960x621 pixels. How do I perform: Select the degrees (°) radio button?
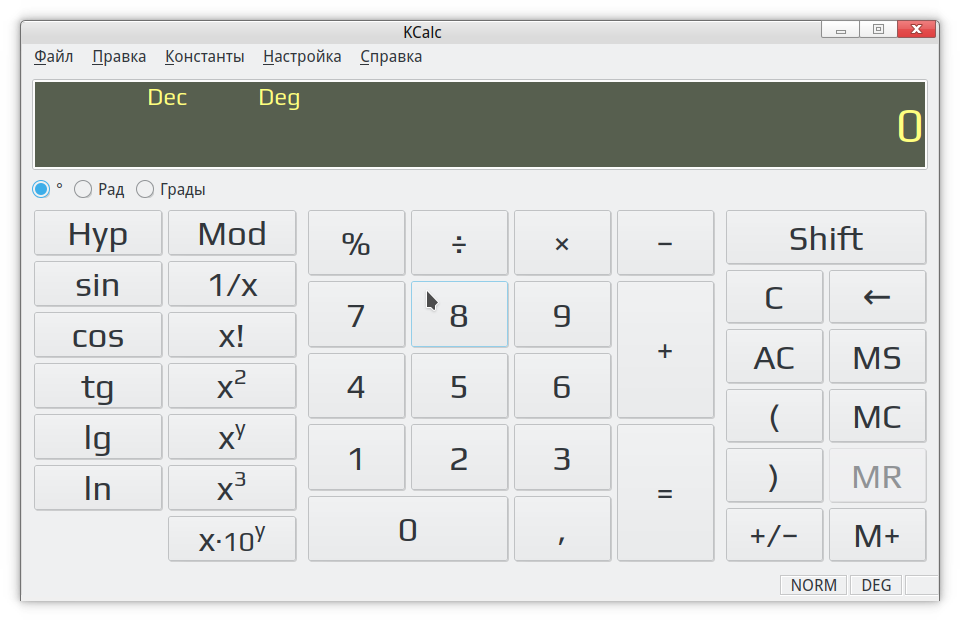pyautogui.click(x=41, y=189)
